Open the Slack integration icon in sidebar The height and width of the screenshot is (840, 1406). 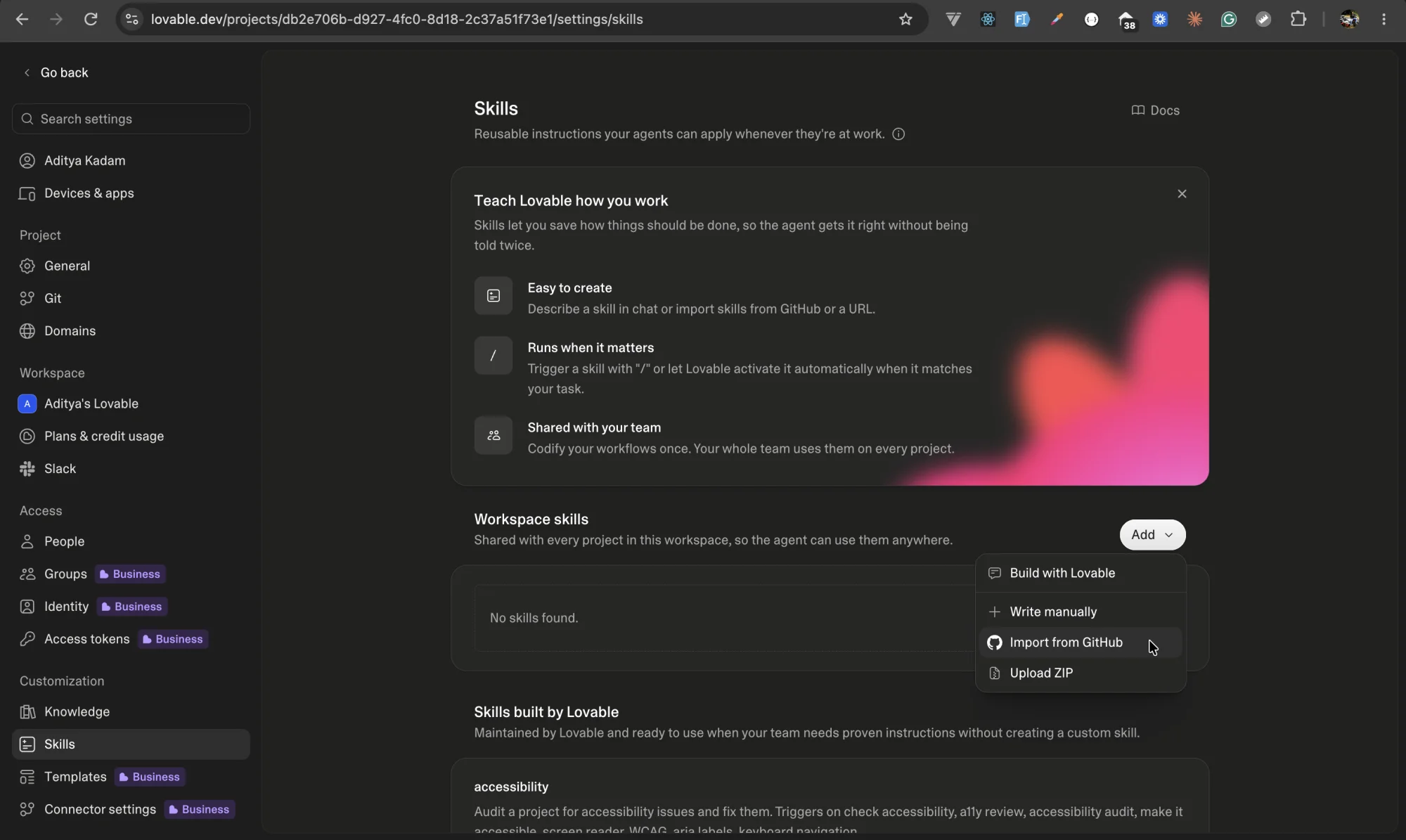27,469
